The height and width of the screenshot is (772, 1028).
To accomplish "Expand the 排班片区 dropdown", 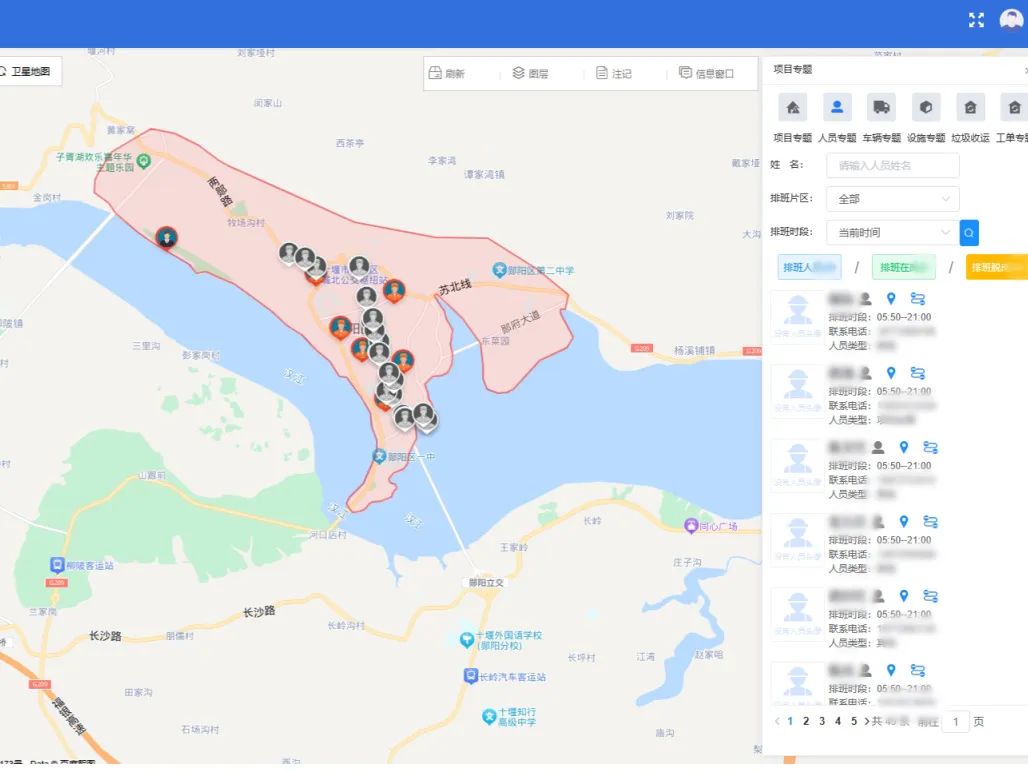I will pos(892,199).
